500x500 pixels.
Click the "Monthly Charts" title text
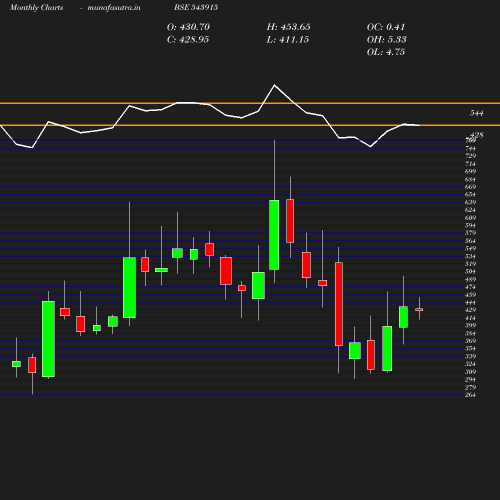point(36,7)
